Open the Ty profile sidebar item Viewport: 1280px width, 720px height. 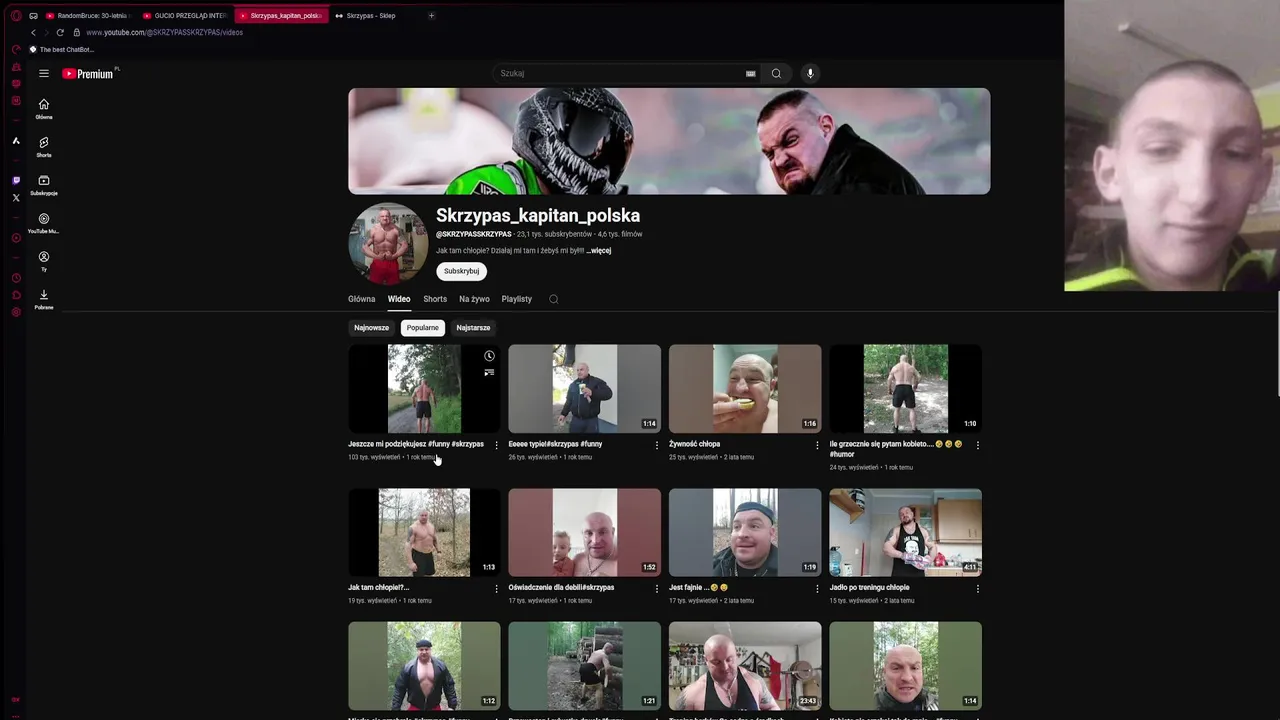click(44, 261)
